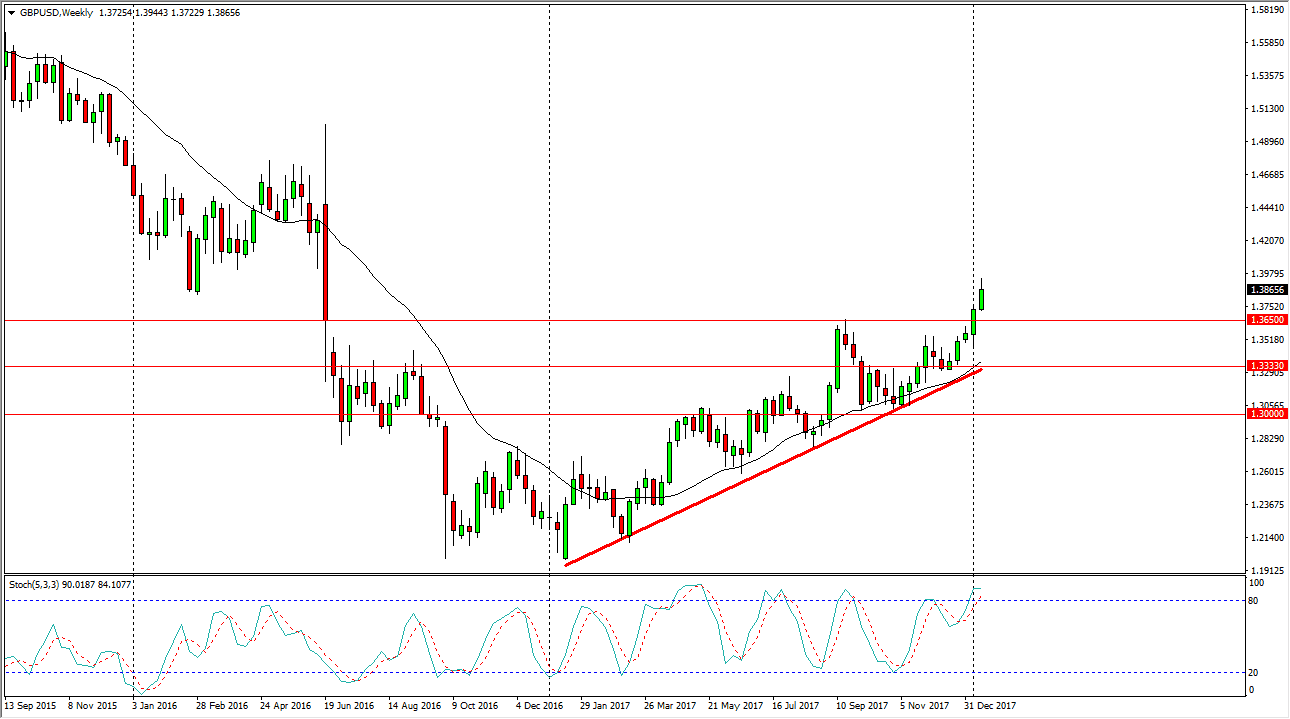Click the middle vertical dashed line
This screenshot has width=1290, height=719.
[548, 300]
